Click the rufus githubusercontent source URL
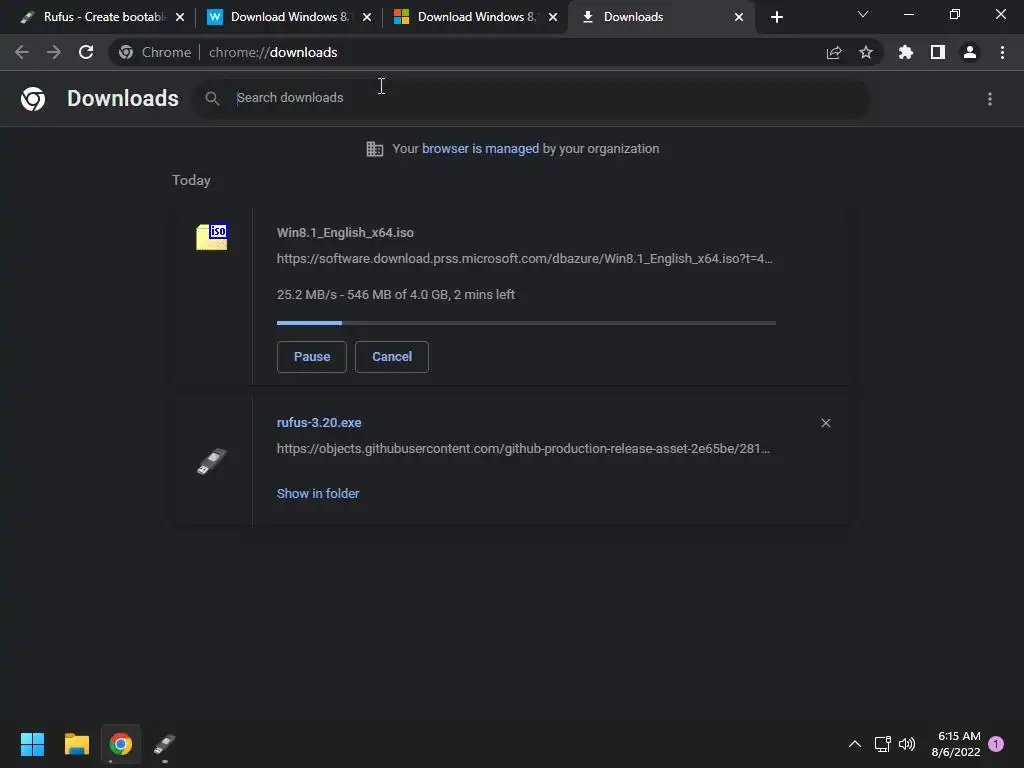 tap(523, 449)
